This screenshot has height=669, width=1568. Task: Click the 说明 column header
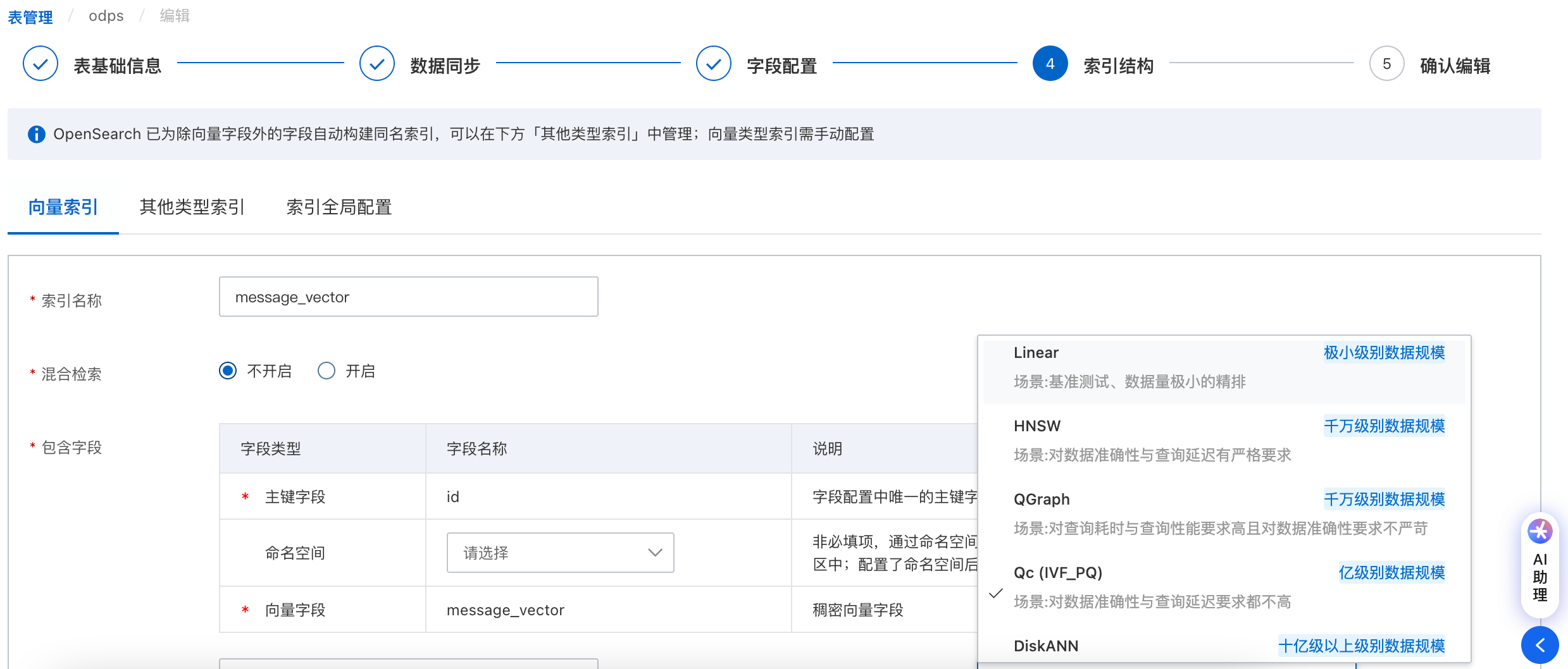(828, 449)
